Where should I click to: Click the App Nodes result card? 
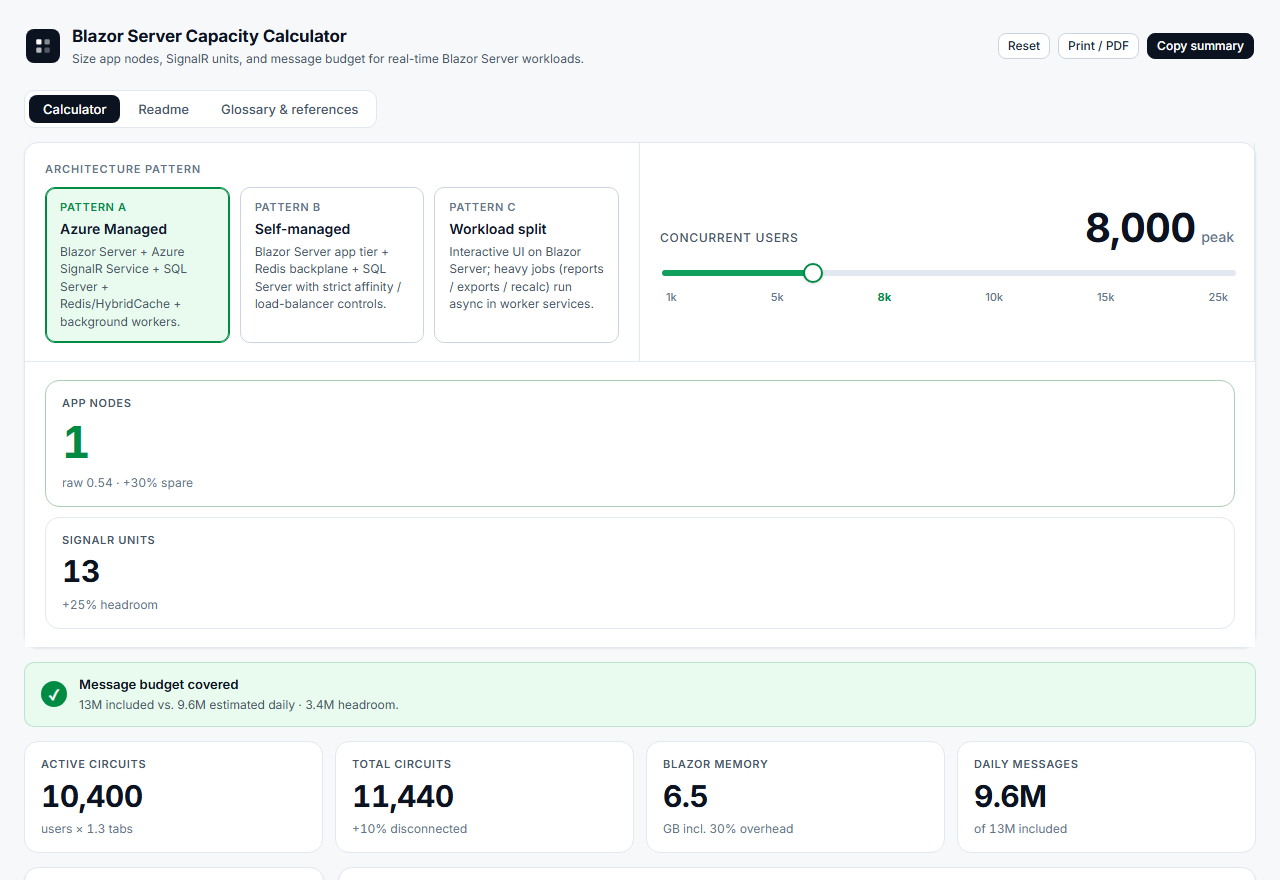640,443
